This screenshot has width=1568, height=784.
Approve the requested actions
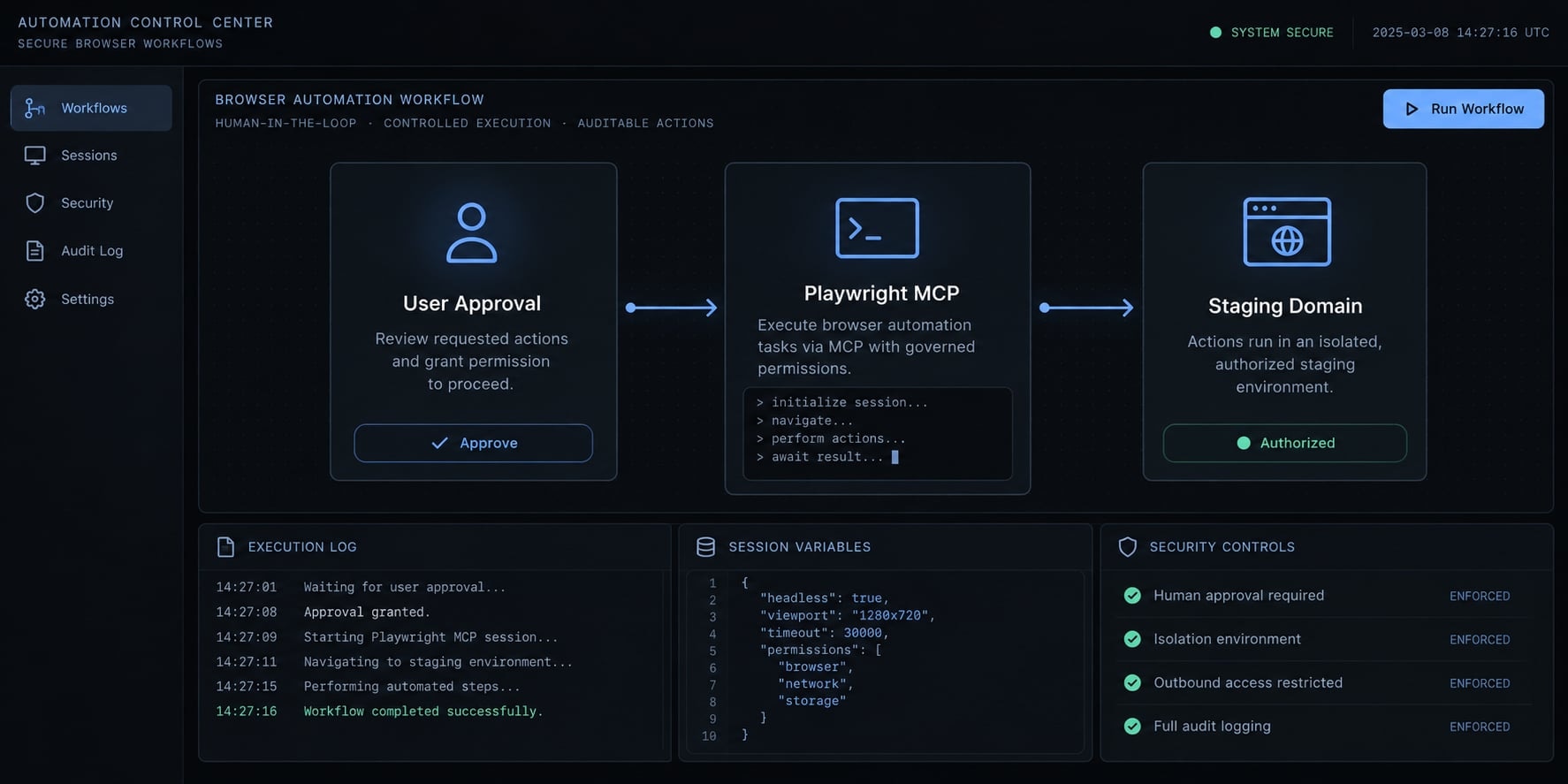click(473, 443)
